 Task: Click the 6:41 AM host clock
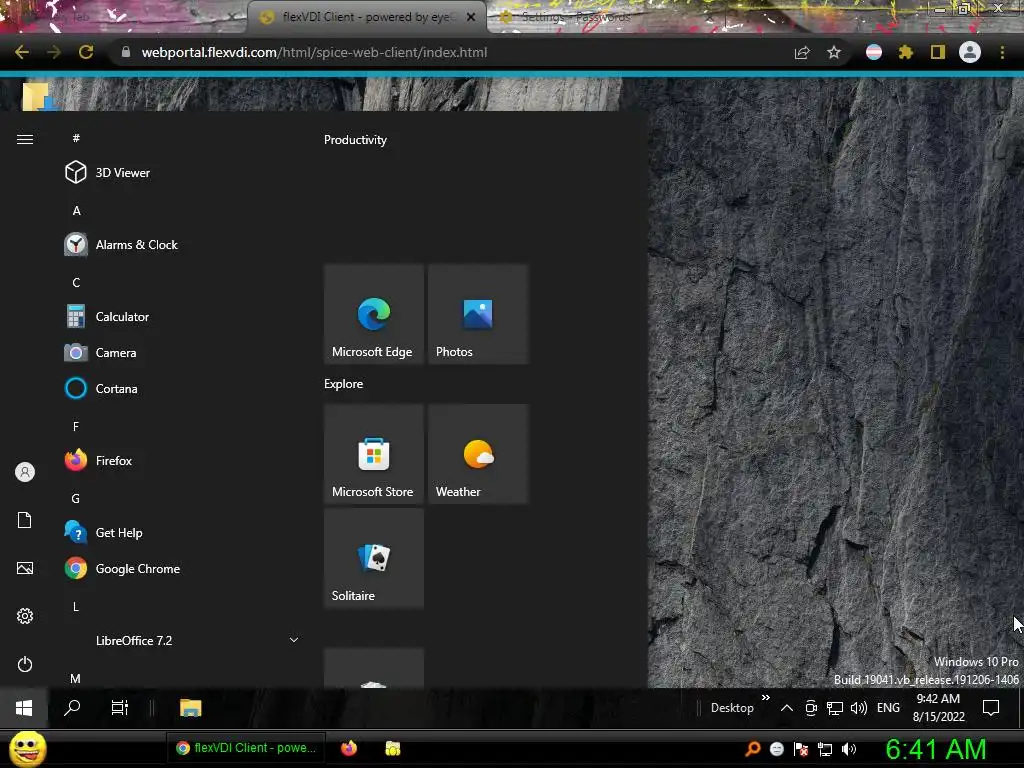(x=935, y=749)
